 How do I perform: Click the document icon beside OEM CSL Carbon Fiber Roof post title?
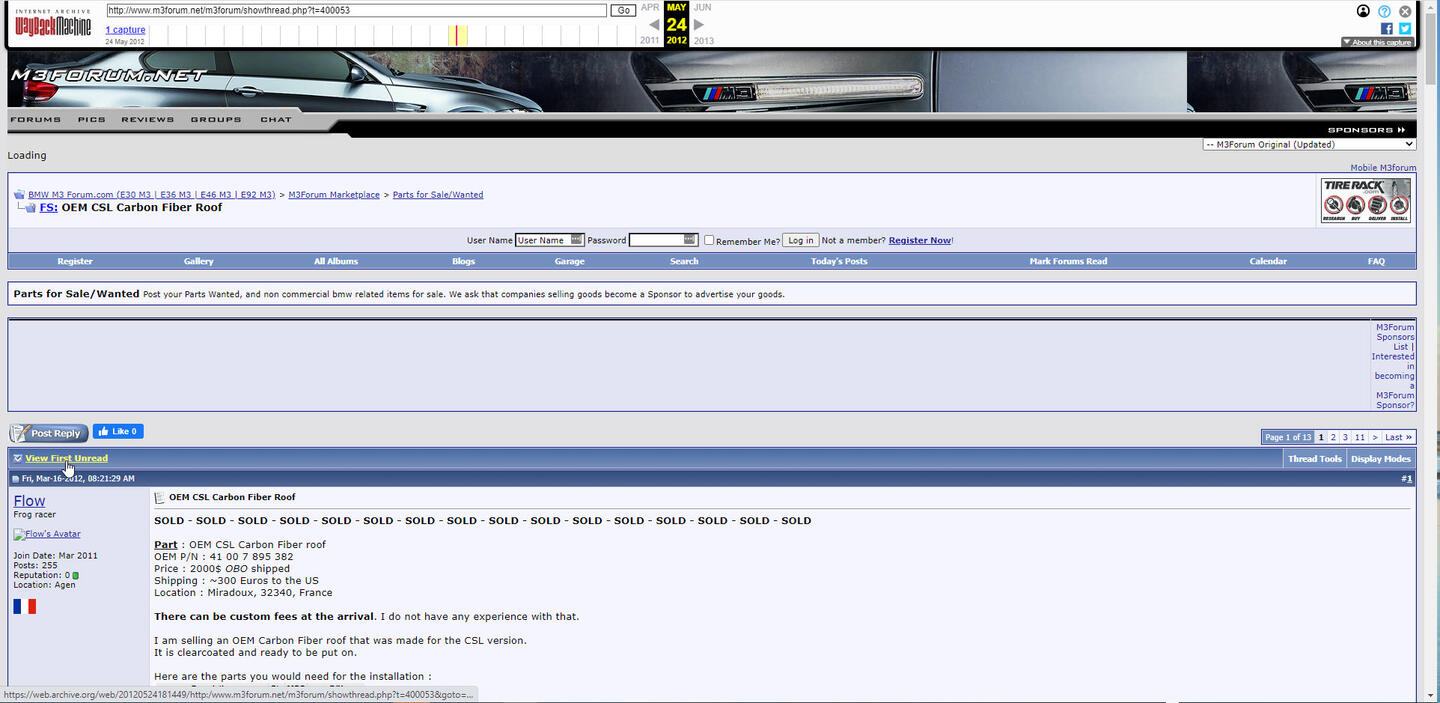point(159,497)
